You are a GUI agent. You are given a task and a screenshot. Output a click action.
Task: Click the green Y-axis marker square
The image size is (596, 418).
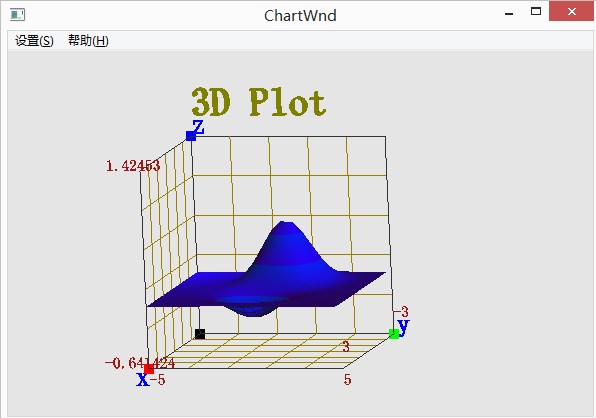(394, 334)
